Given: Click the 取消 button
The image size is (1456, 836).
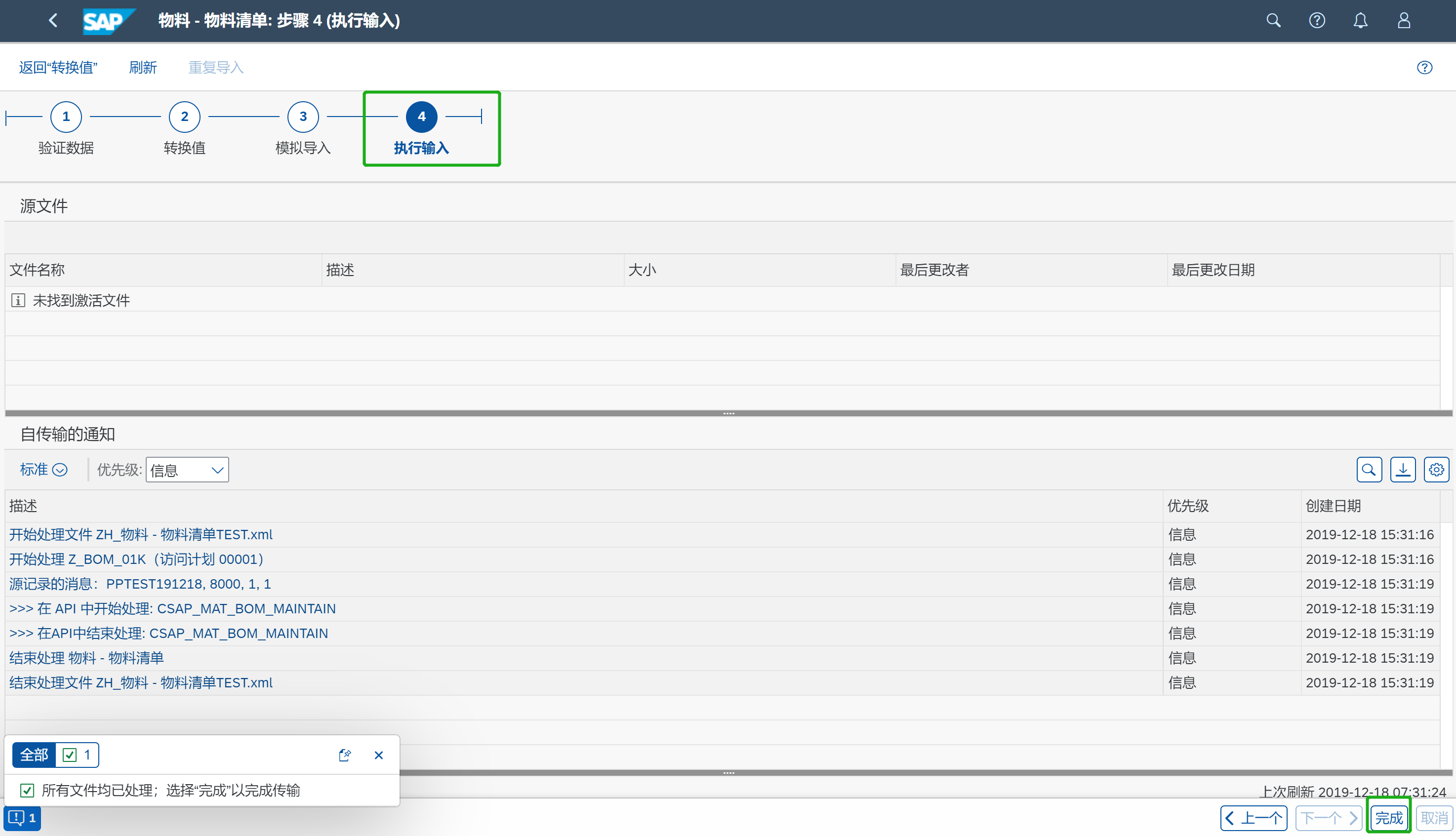Looking at the screenshot, I should coord(1434,818).
